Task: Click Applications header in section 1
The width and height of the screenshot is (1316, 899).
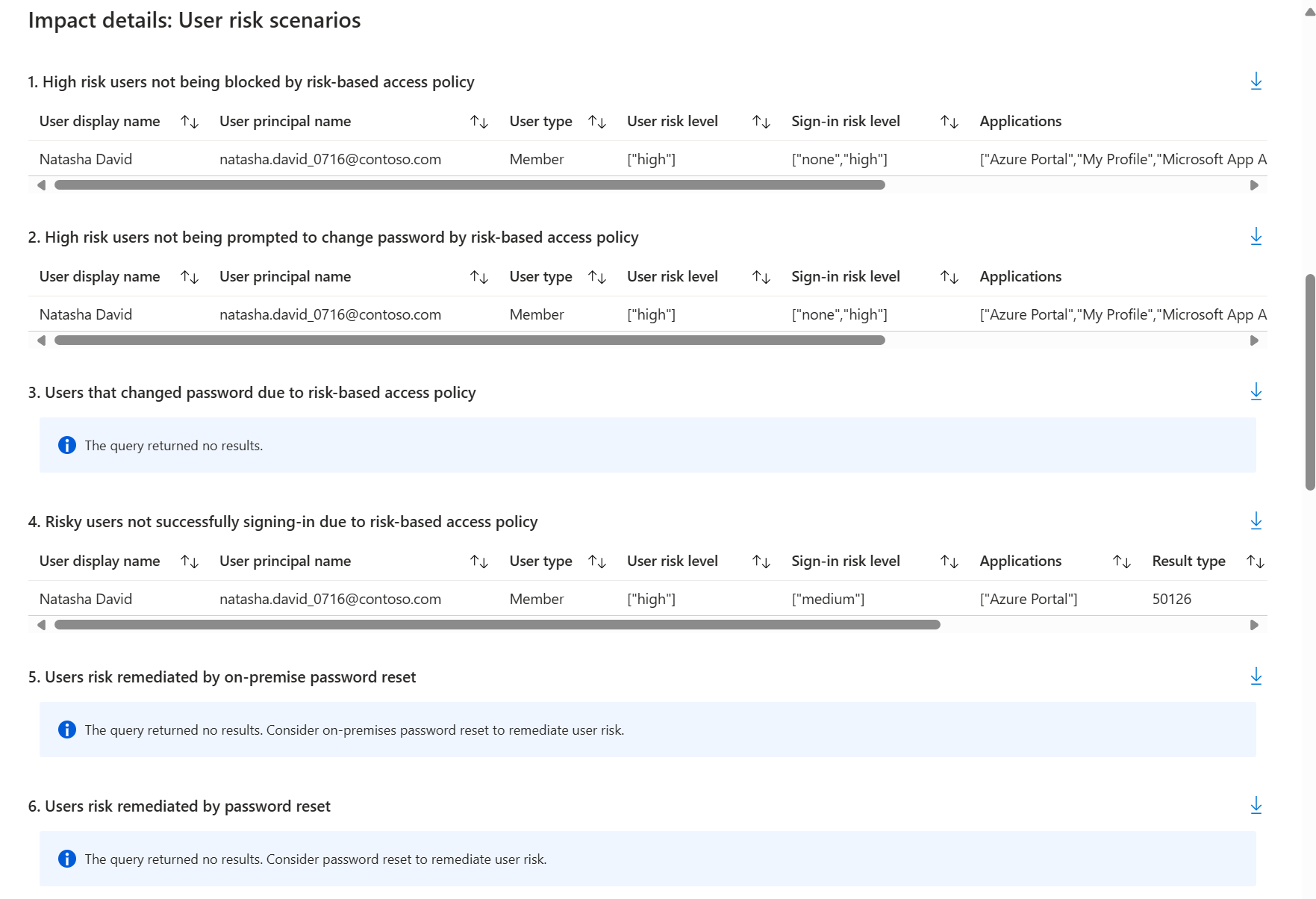Action: pyautogui.click(x=1020, y=122)
